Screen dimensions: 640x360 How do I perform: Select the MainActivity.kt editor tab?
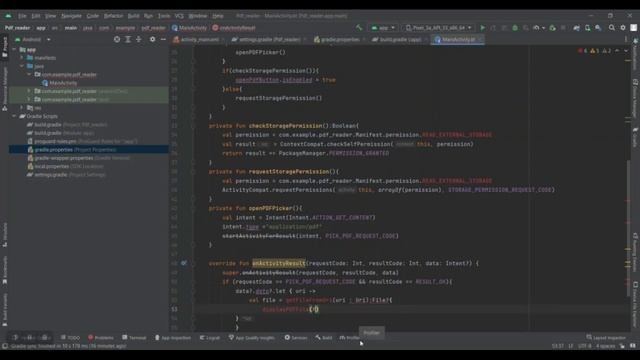[x=458, y=40]
